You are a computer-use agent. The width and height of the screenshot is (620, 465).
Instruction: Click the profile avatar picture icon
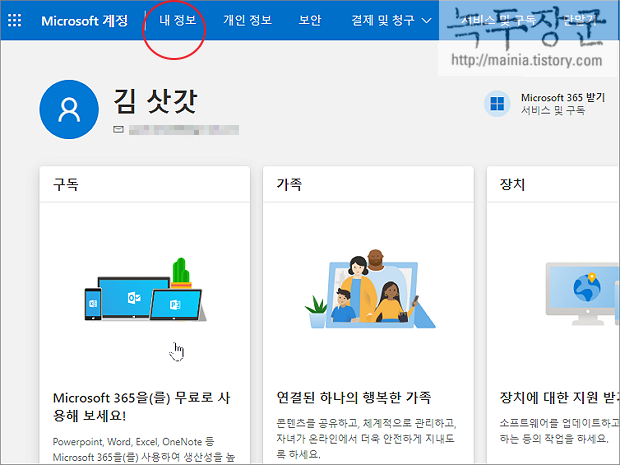tap(69, 110)
